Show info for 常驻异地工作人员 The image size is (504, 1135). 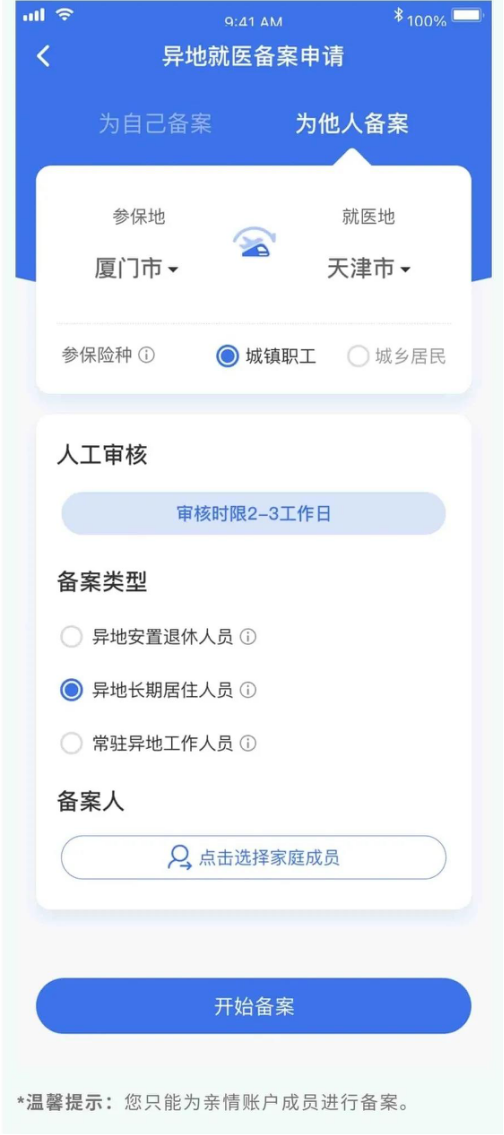[x=248, y=743]
